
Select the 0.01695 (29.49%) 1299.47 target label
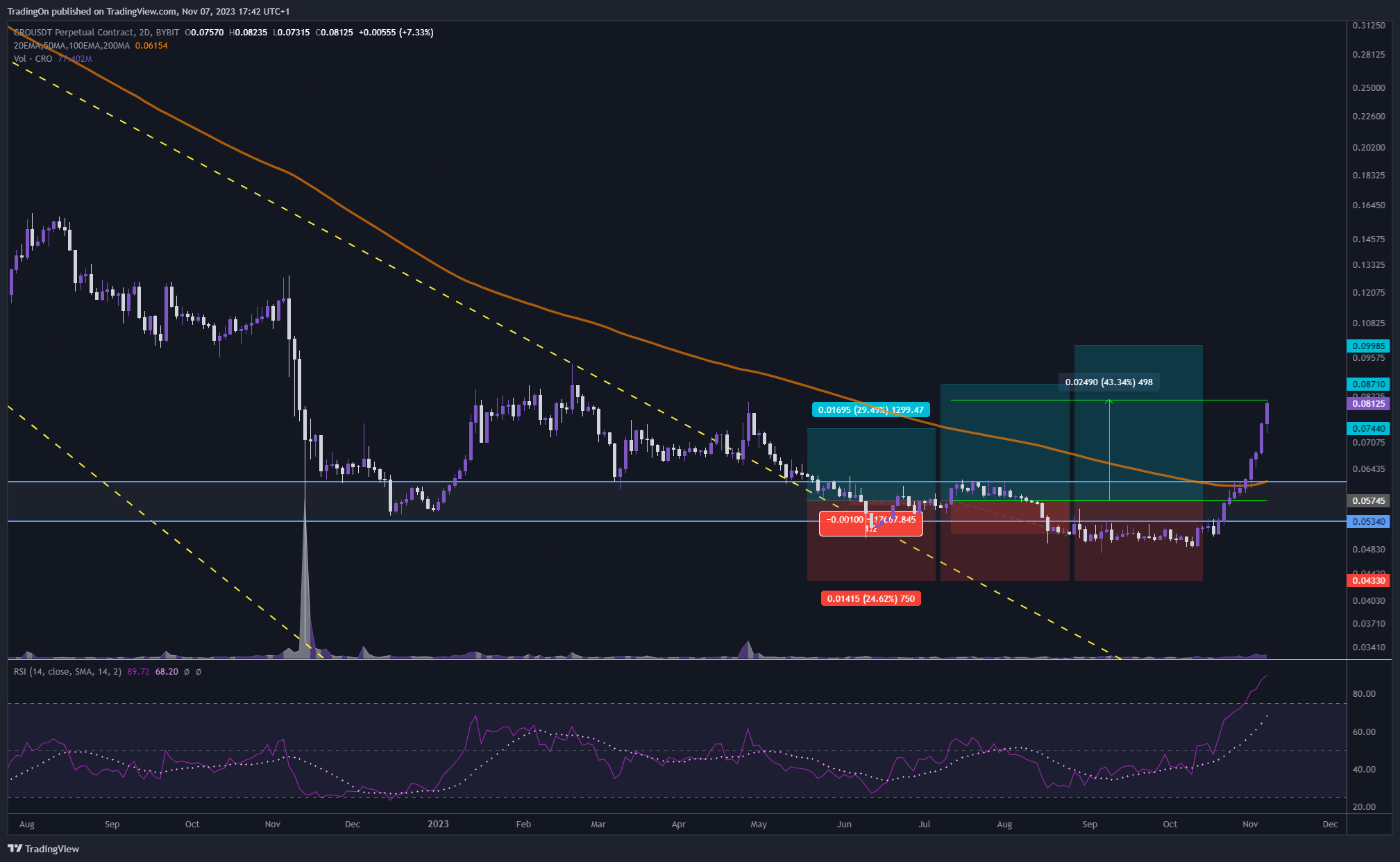pos(870,409)
